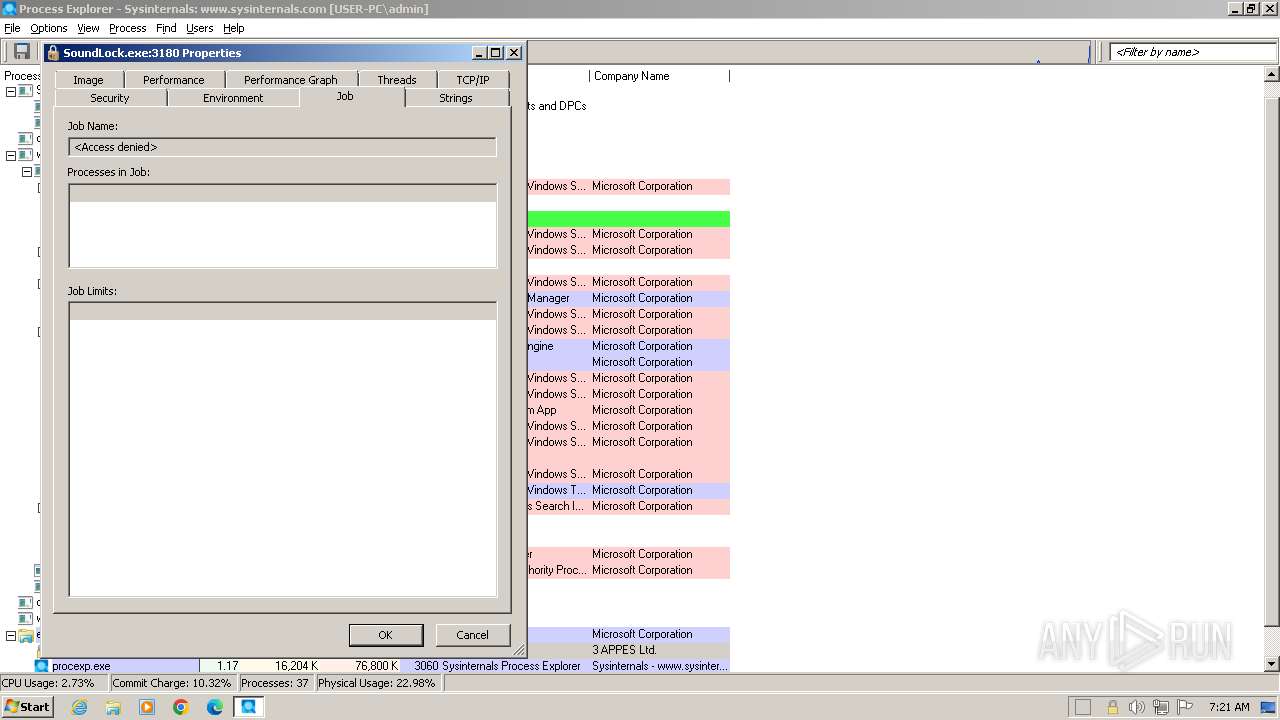1280x720 pixels.
Task: Open the Action Center flag tray icon
Action: (1185, 707)
